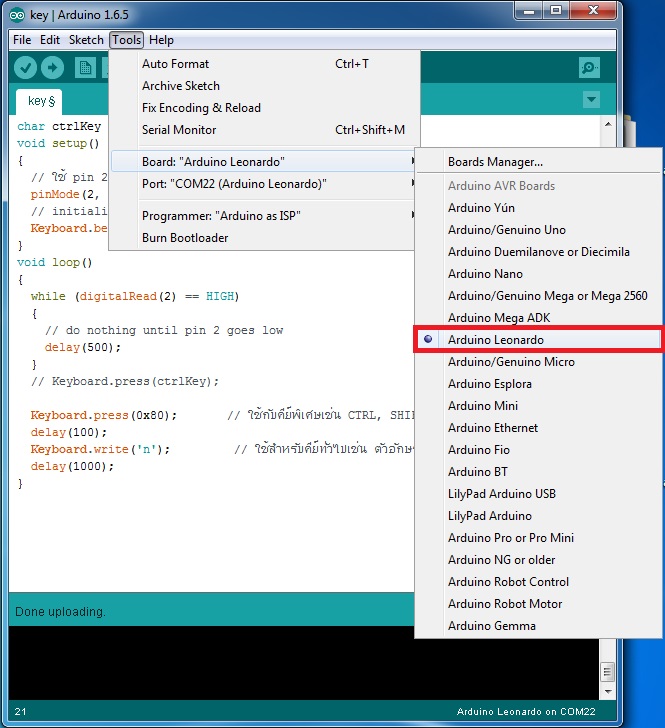Select Fix Encoding & Reload
The height and width of the screenshot is (728, 665).
click(265, 108)
